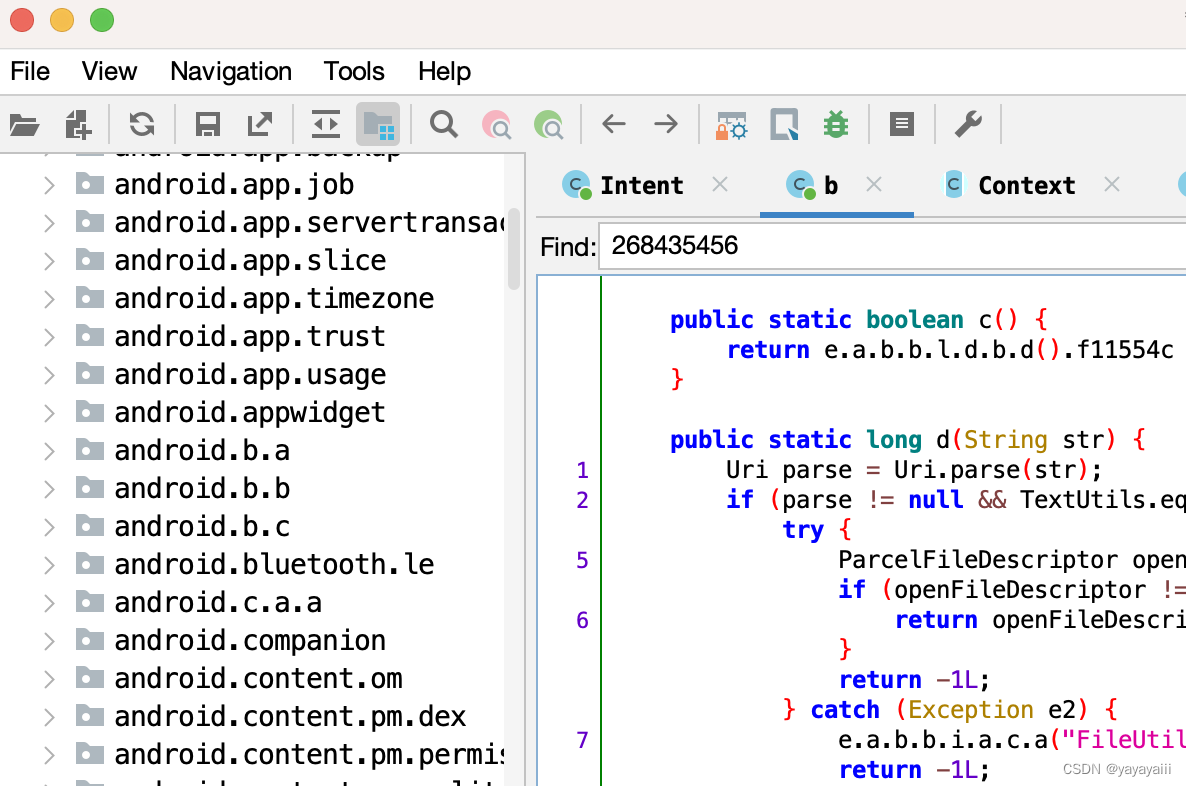The width and height of the screenshot is (1186, 786).
Task: Click the Reload refresh icon
Action: [141, 124]
